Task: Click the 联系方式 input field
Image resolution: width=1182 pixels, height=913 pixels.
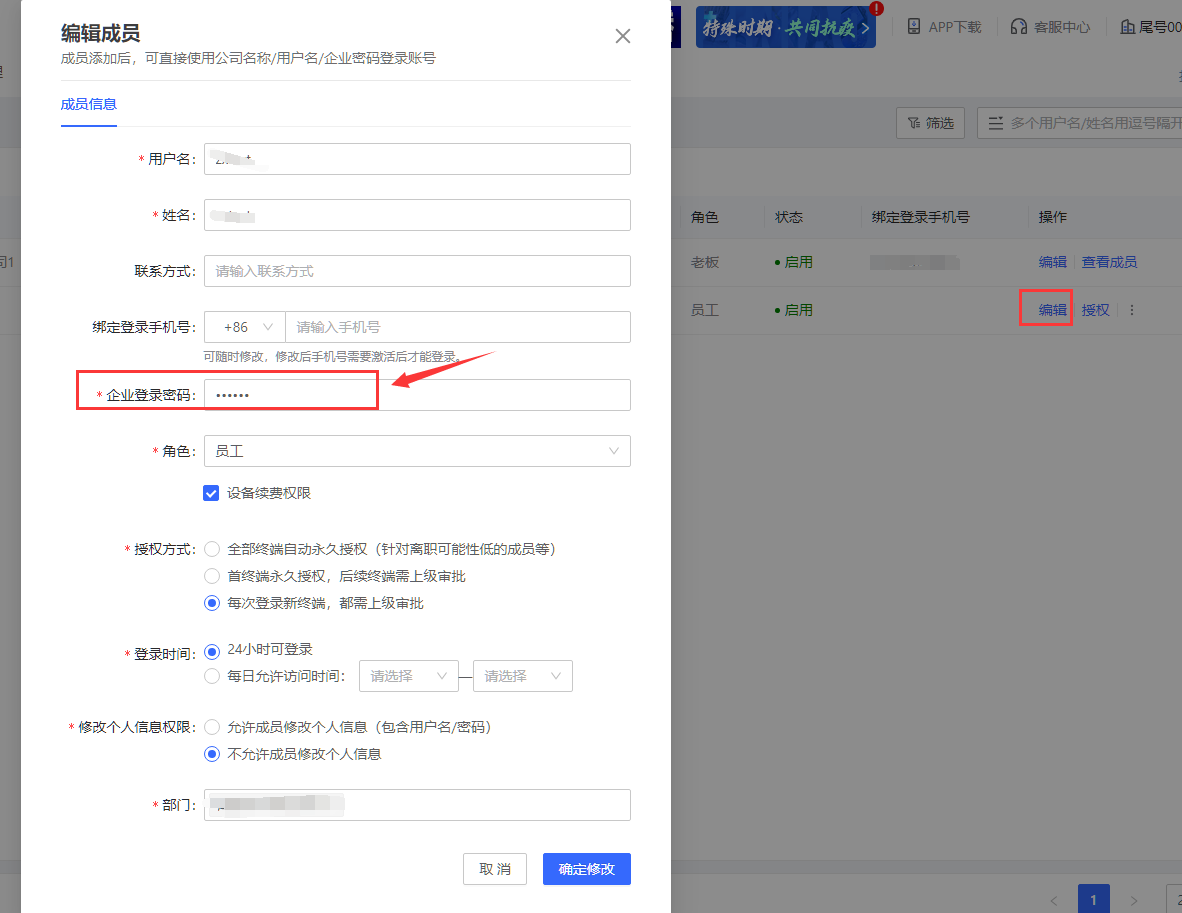Action: (417, 271)
